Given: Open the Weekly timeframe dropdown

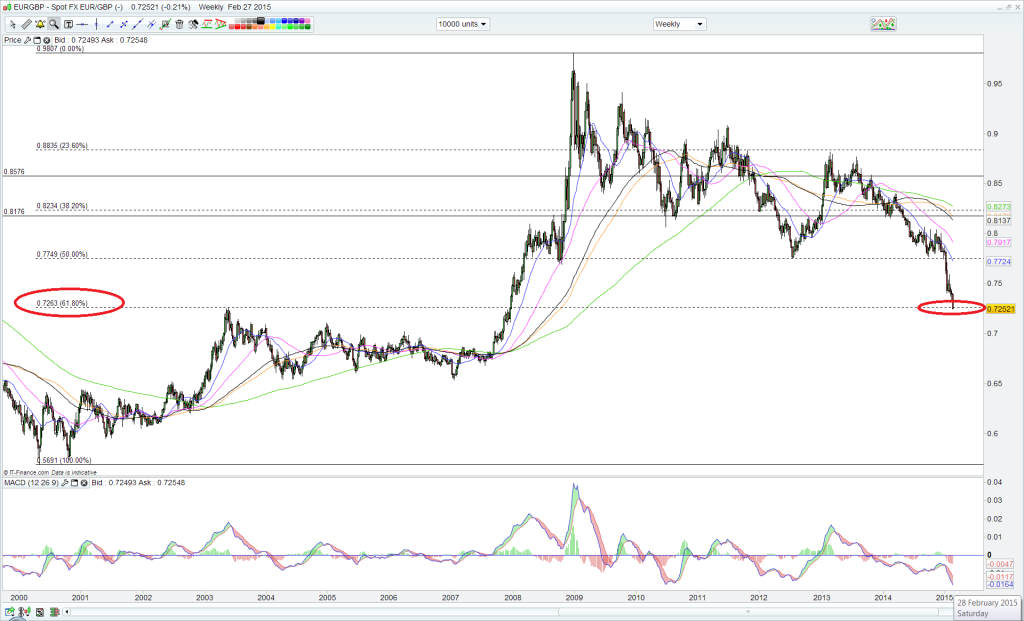Looking at the screenshot, I should pyautogui.click(x=679, y=24).
